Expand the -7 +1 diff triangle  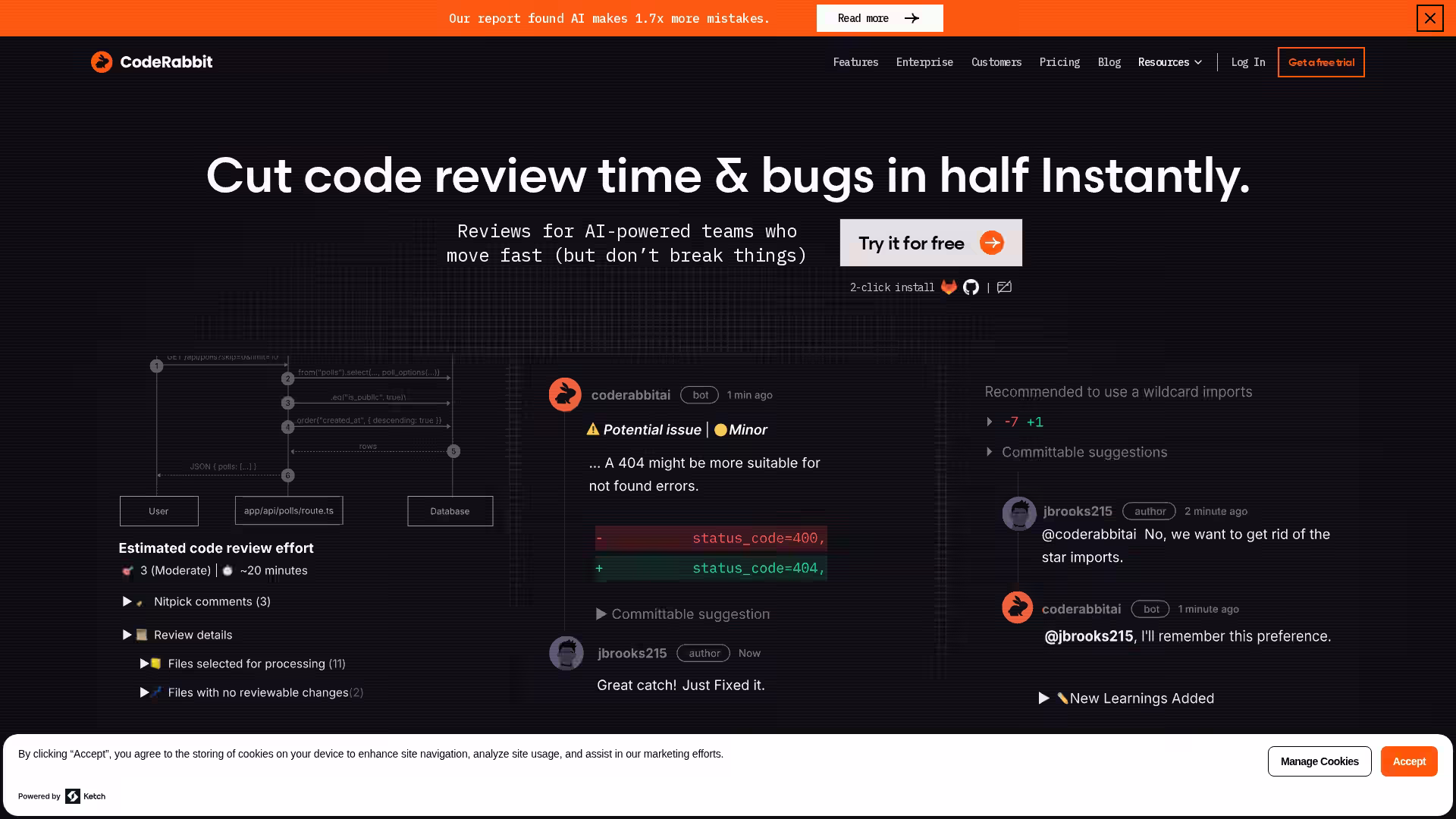tap(990, 422)
